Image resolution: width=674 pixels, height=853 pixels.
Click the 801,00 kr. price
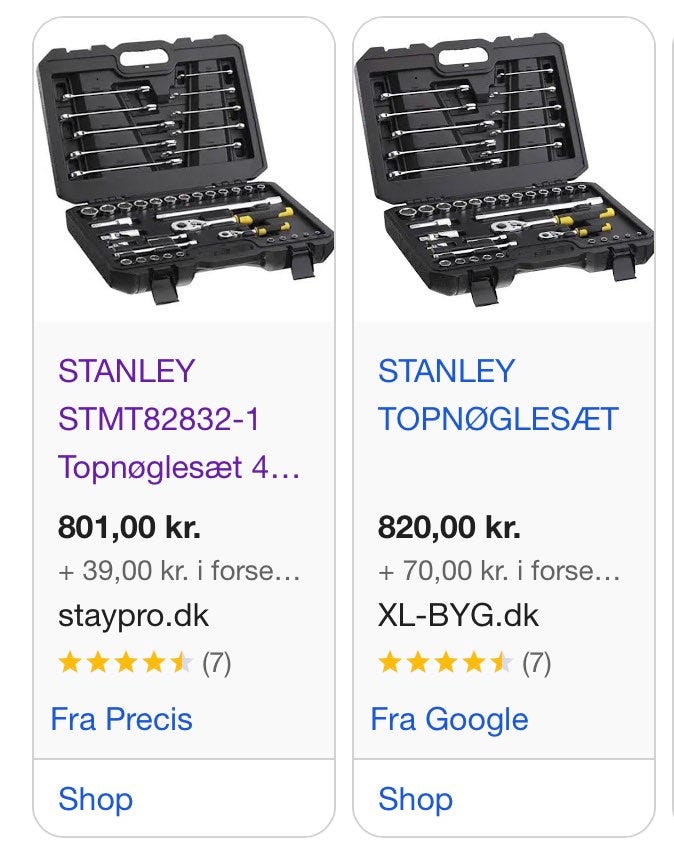(x=129, y=526)
